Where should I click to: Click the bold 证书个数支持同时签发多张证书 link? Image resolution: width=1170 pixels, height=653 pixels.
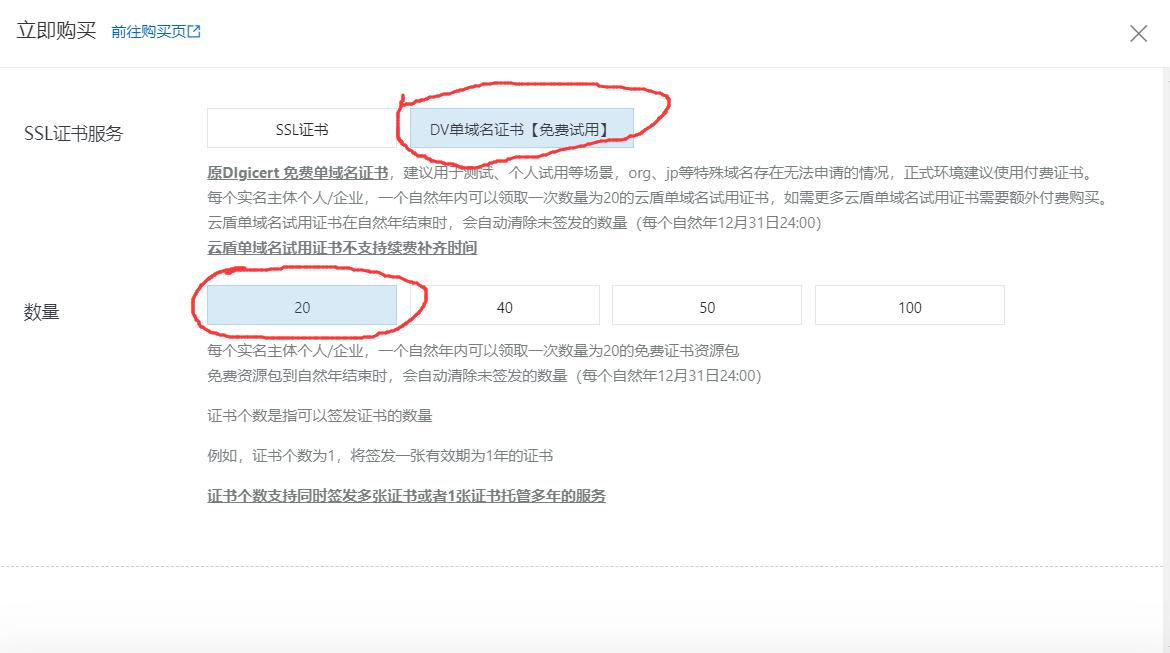pyautogui.click(x=406, y=495)
